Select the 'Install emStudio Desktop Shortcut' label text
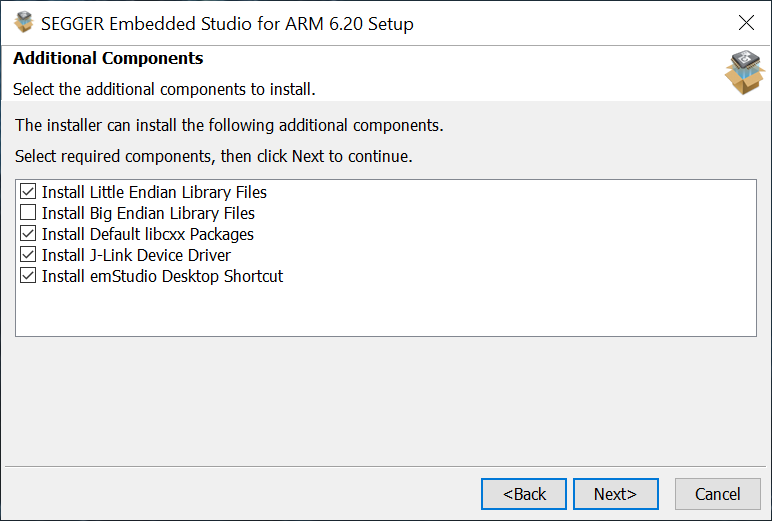772x521 pixels. tap(162, 276)
